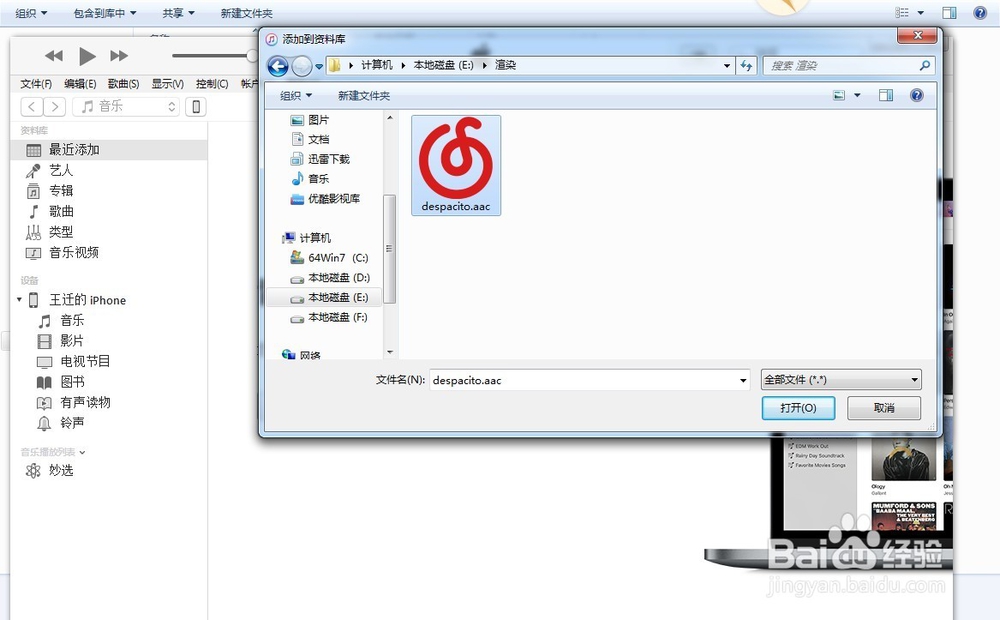Click iTunes forward navigation arrow
Viewport: 1000px width, 620px height.
(55, 107)
